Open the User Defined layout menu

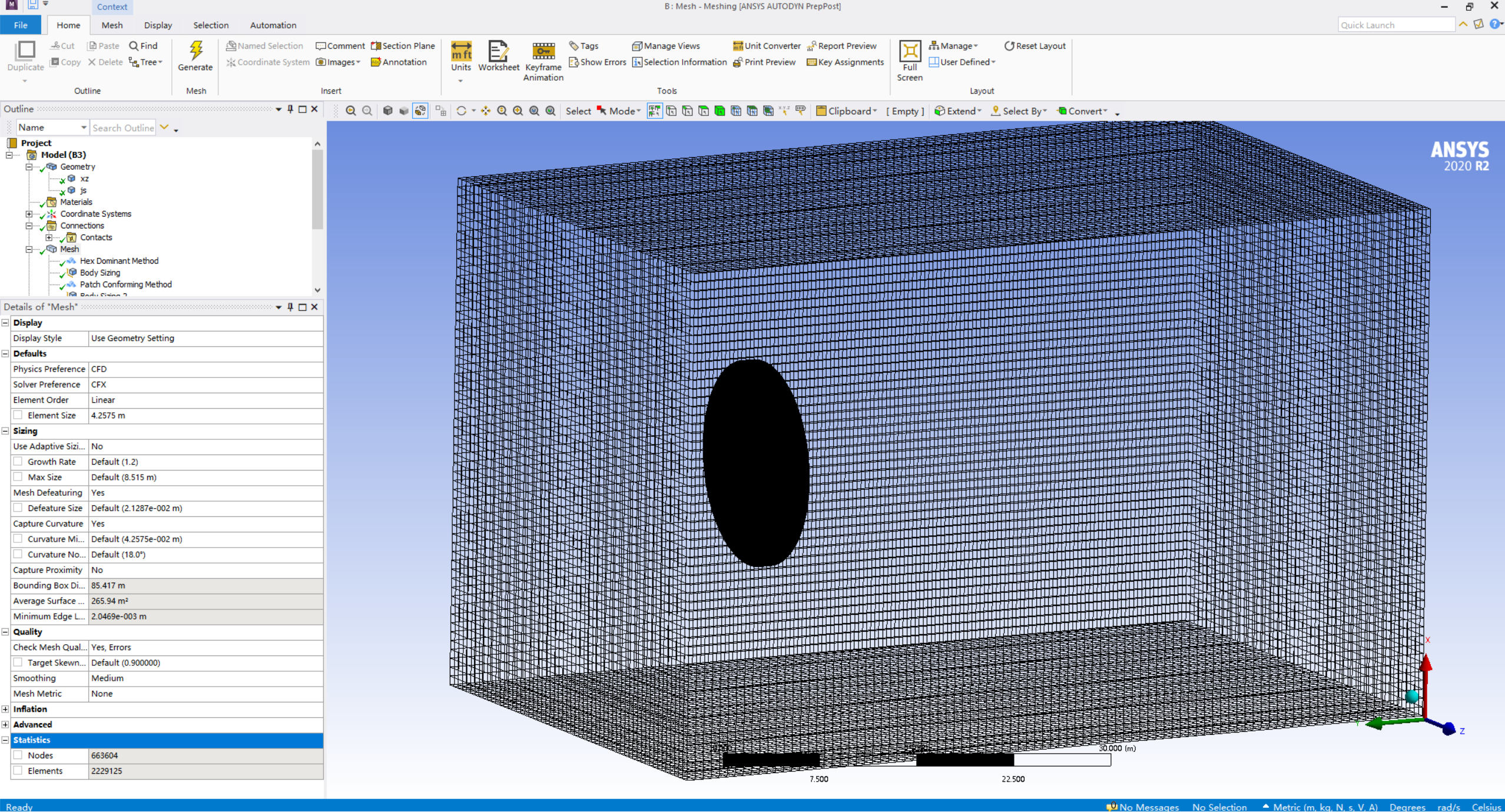962,62
